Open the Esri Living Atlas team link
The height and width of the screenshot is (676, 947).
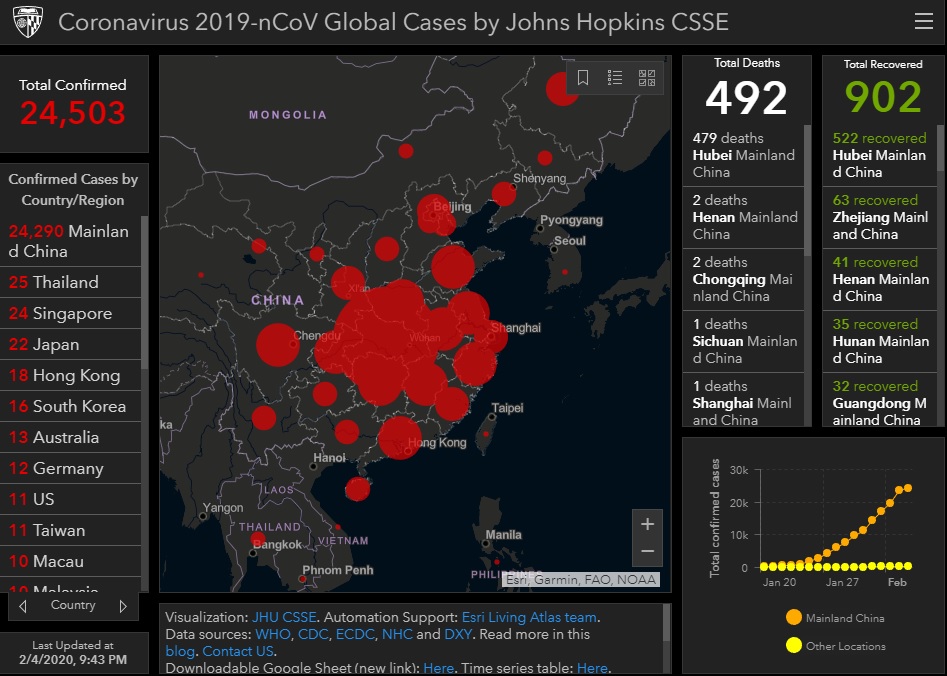[x=529, y=617]
